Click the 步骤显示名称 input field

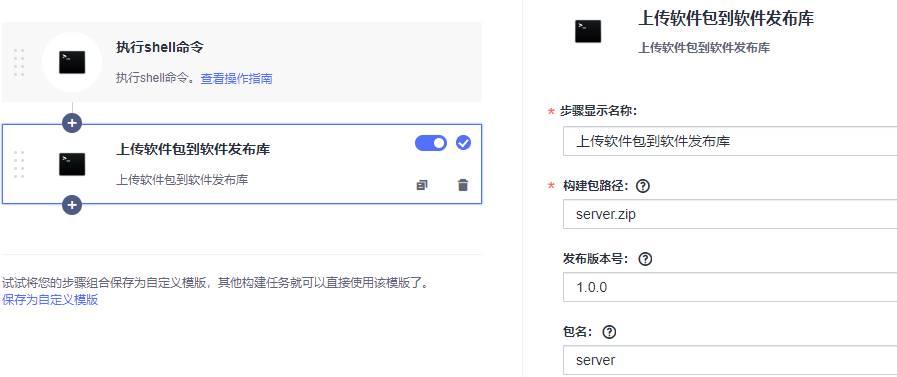point(730,141)
